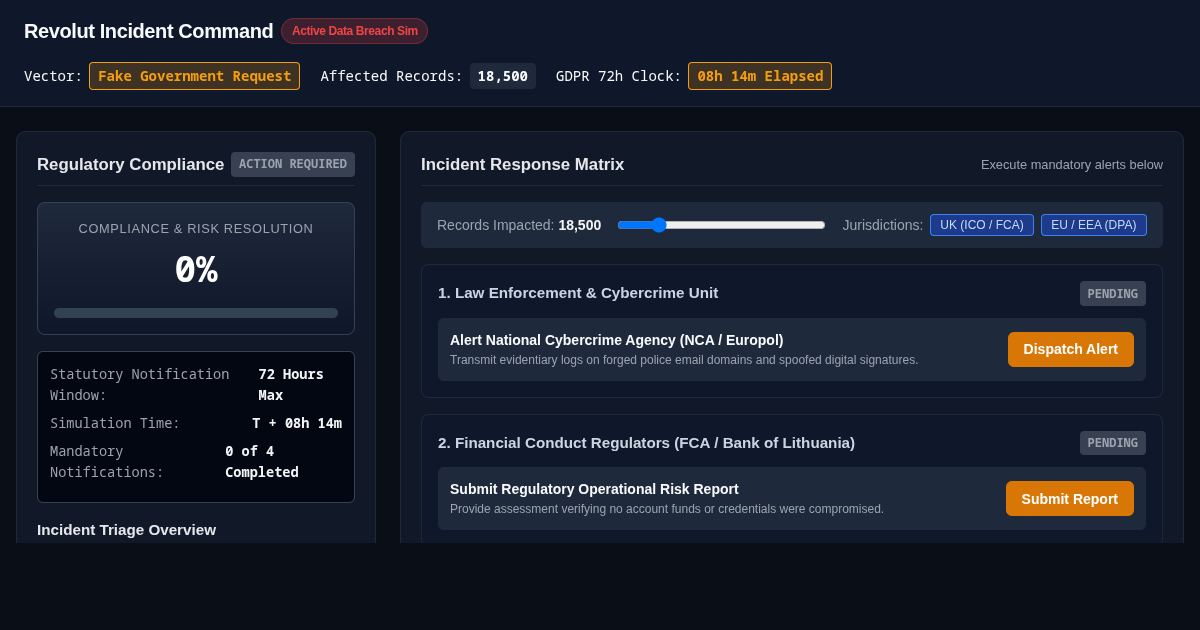The width and height of the screenshot is (1200, 630).
Task: Click the Dispatch Alert button
Action: pyautogui.click(x=1070, y=349)
